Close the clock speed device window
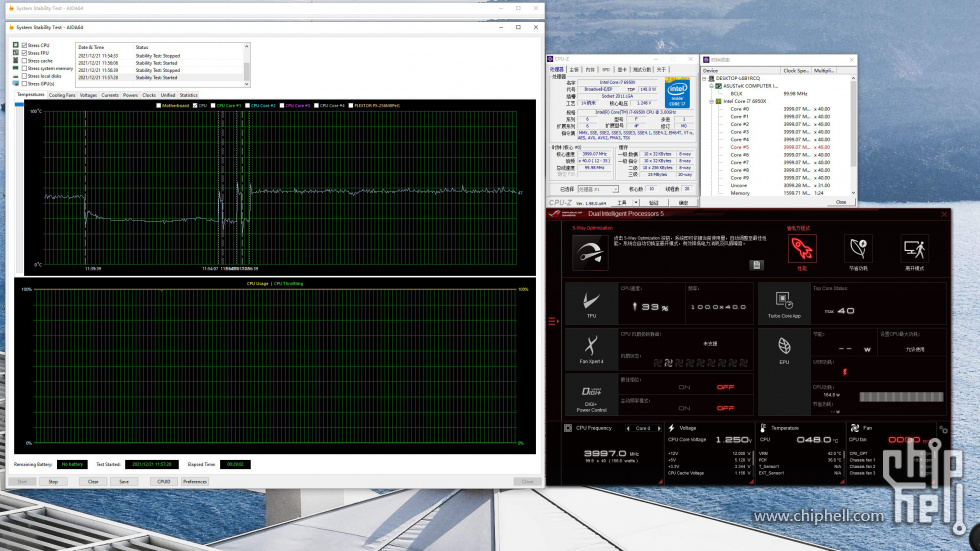The image size is (980, 551). coord(841,202)
